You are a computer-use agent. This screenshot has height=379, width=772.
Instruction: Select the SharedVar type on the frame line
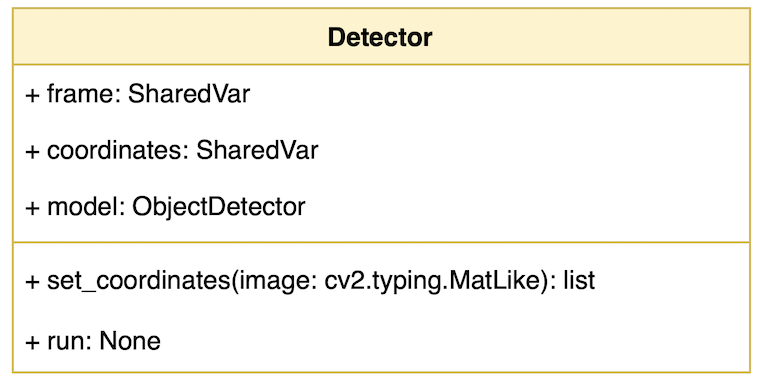189,94
